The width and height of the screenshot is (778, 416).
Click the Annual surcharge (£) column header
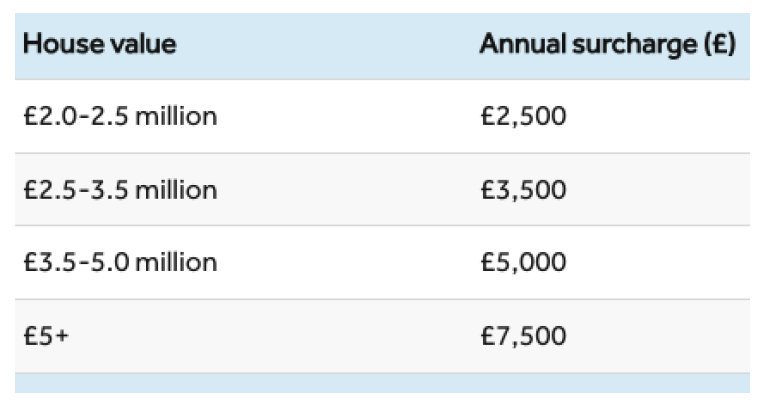607,45
